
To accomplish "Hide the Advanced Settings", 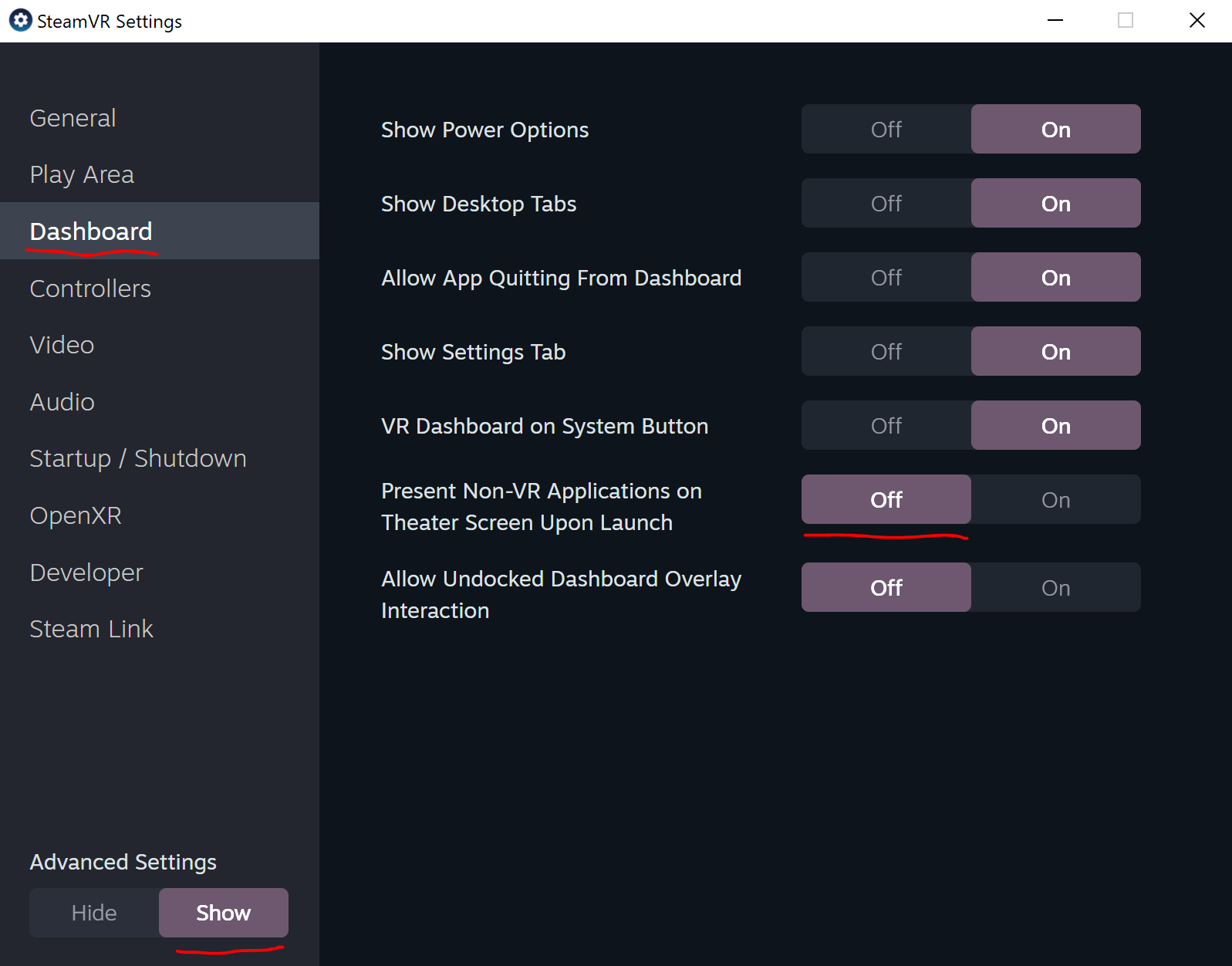I will [x=94, y=913].
